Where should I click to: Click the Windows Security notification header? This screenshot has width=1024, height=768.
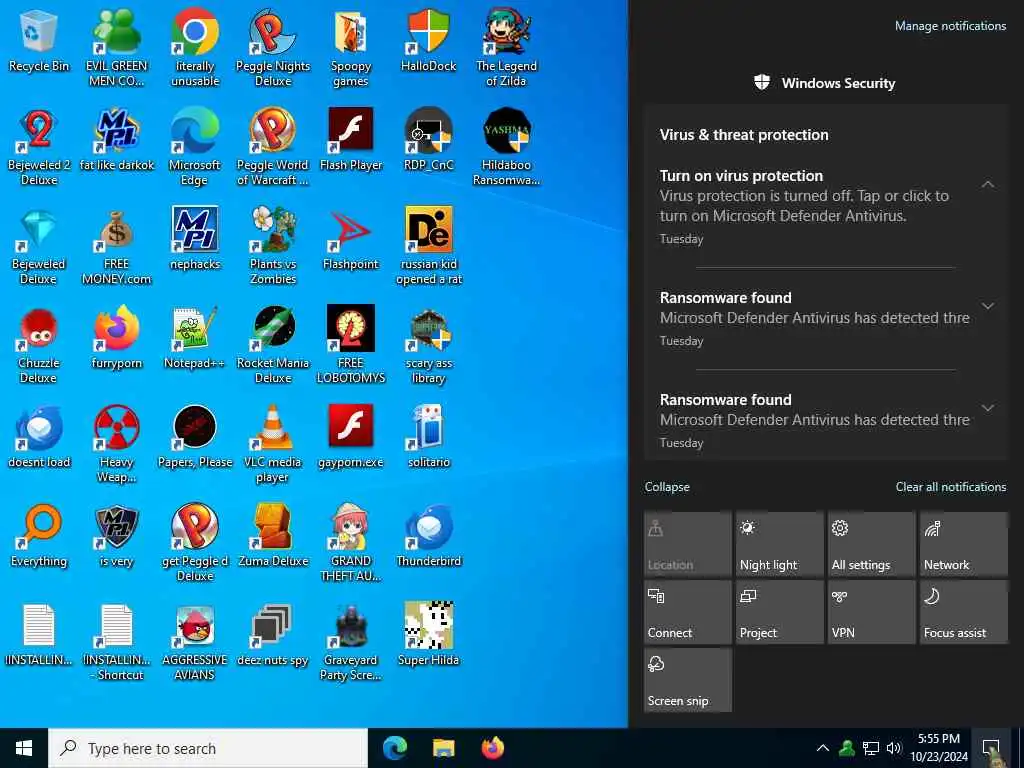[x=825, y=83]
